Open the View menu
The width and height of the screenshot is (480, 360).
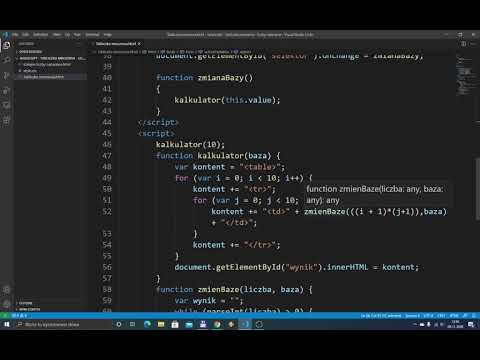pos(57,34)
